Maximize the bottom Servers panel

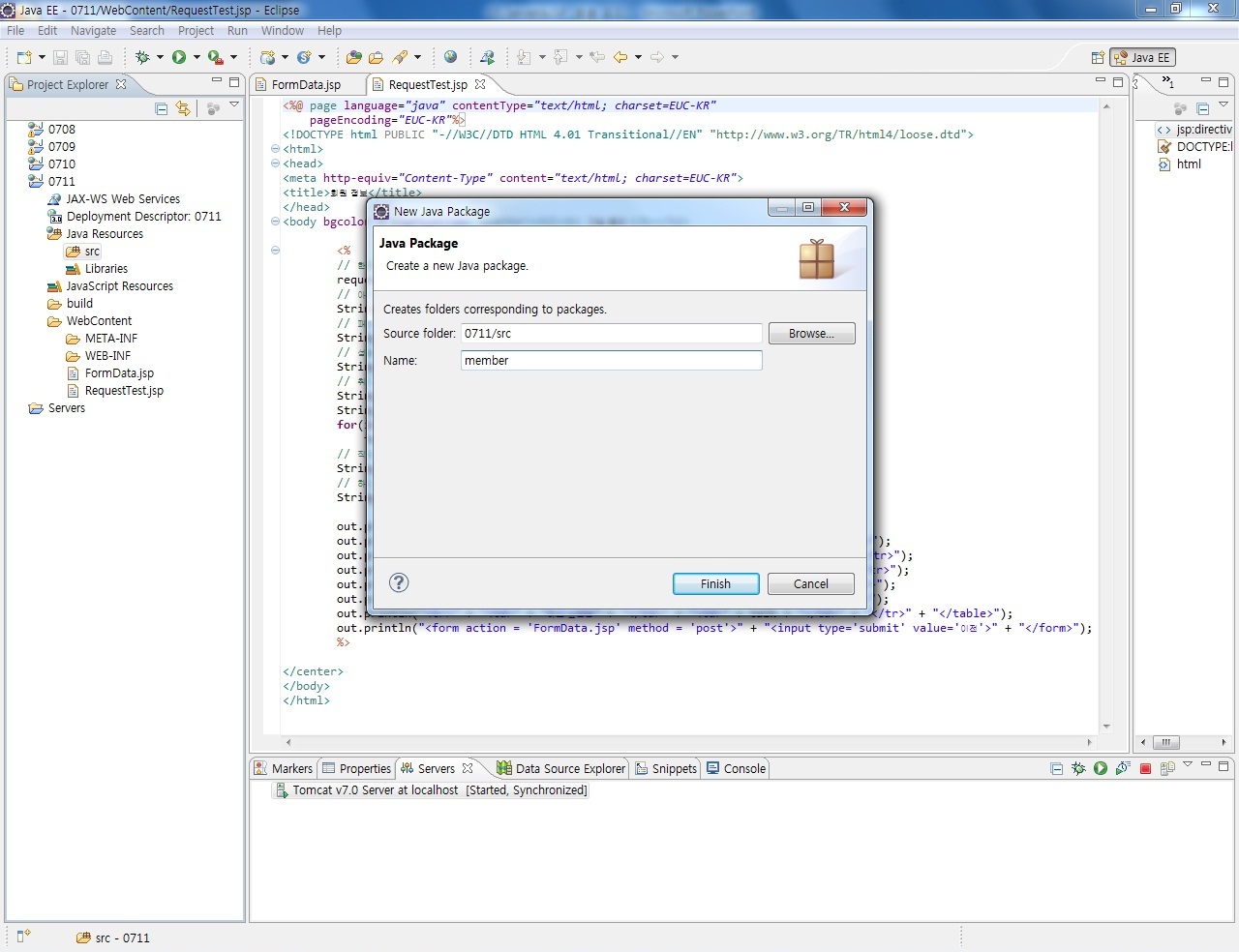pos(1224,765)
